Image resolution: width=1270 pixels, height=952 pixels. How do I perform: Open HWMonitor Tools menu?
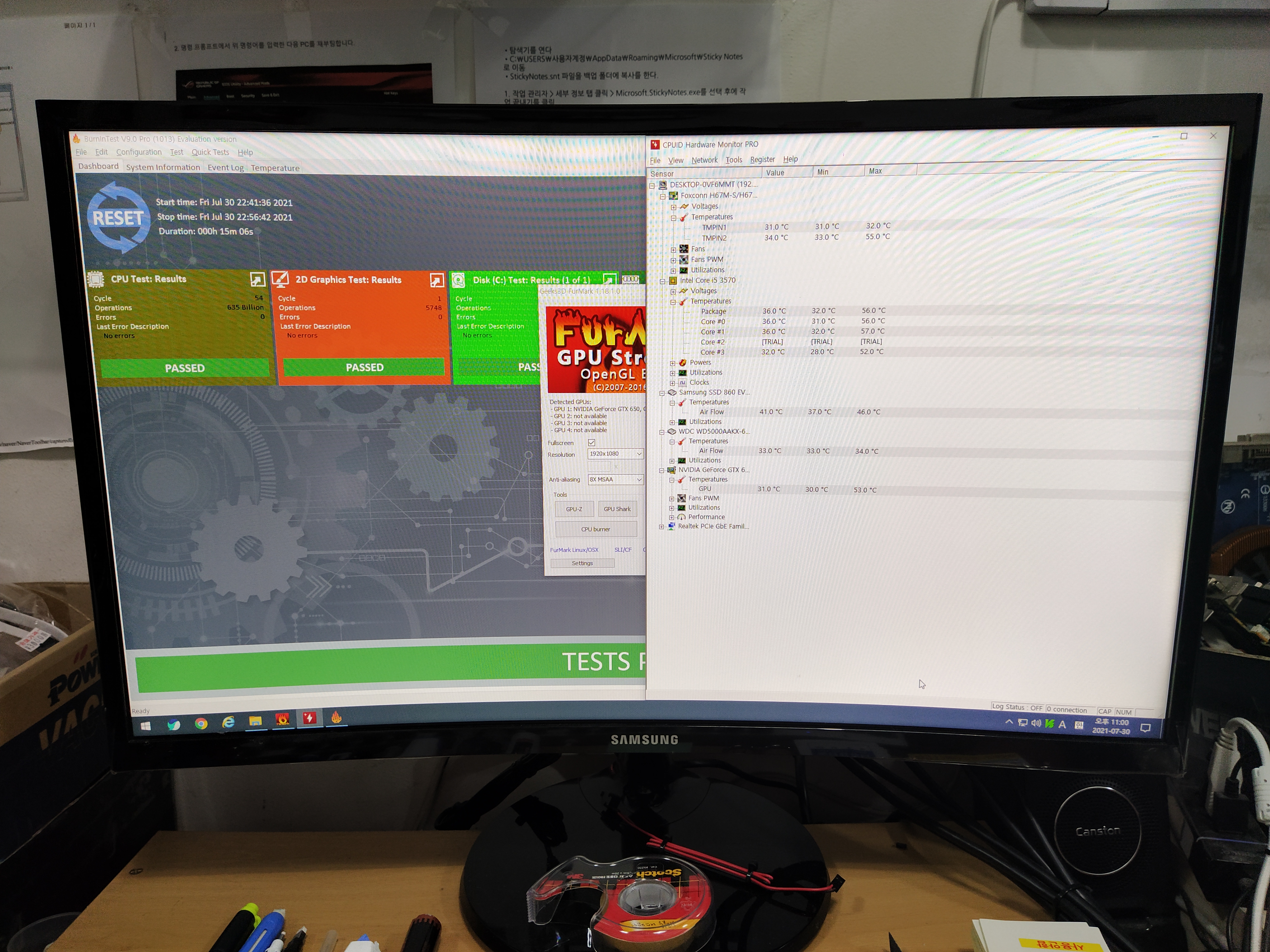click(734, 160)
